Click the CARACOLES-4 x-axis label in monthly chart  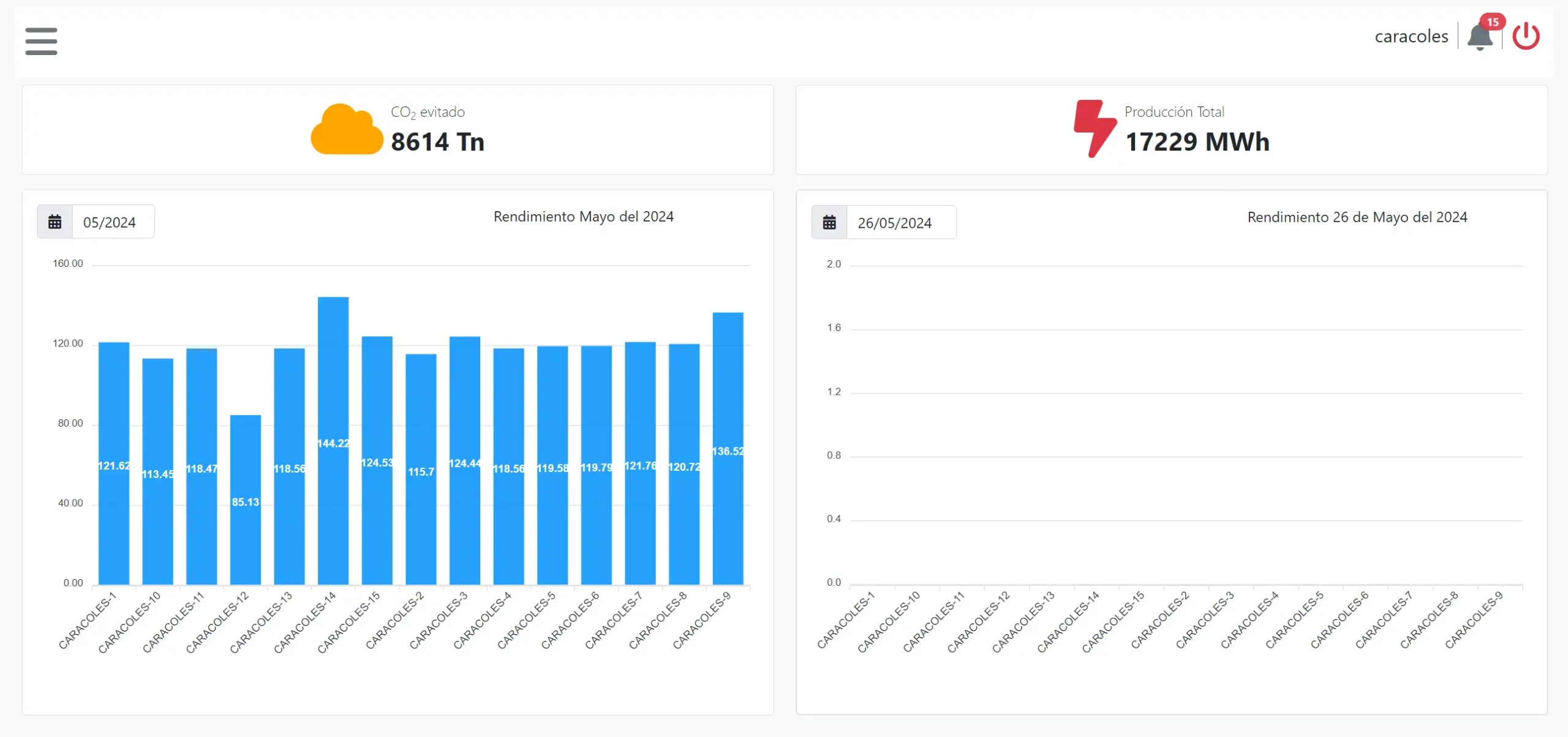click(x=482, y=621)
